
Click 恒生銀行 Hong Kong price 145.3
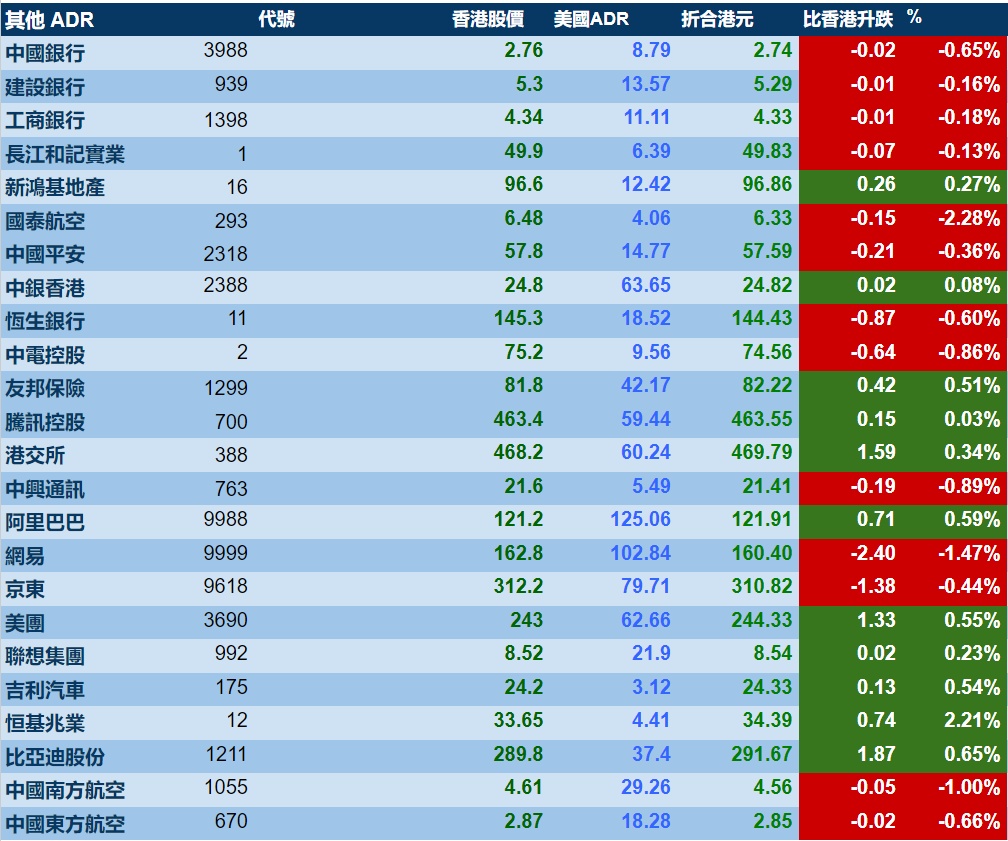point(519,318)
